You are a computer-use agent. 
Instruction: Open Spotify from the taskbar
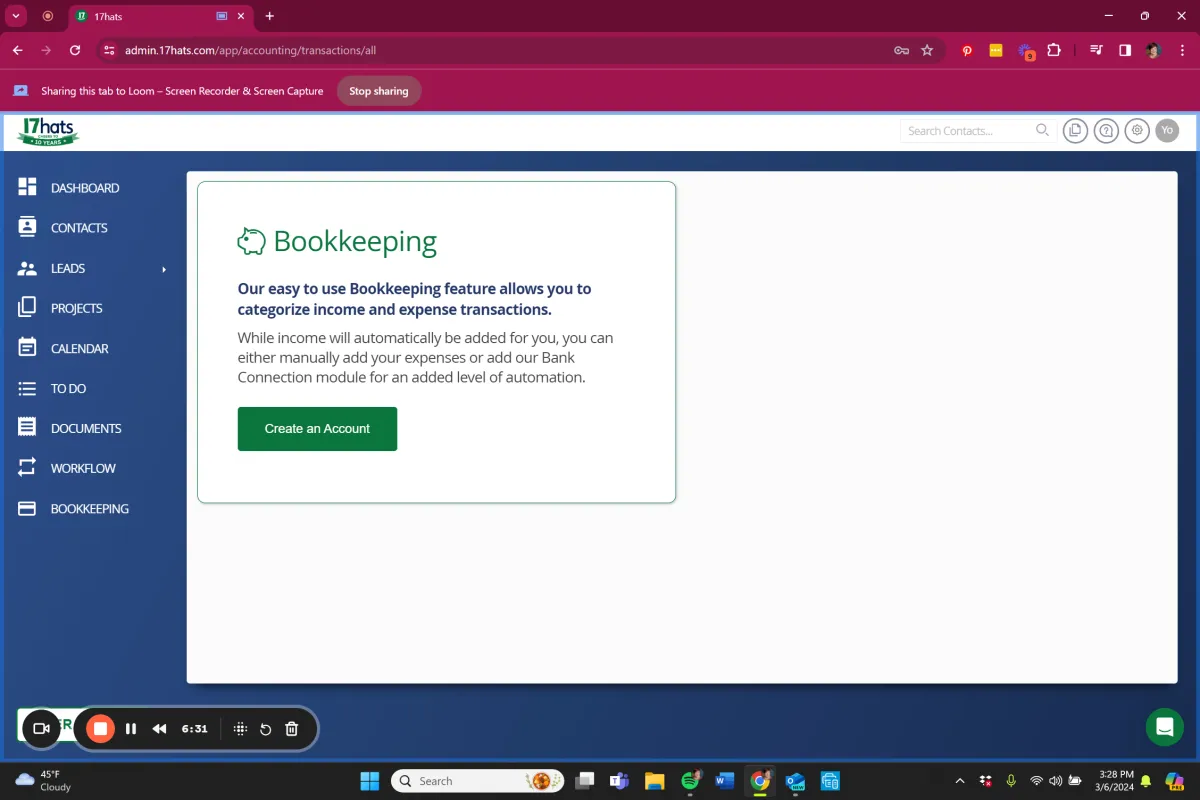(690, 781)
